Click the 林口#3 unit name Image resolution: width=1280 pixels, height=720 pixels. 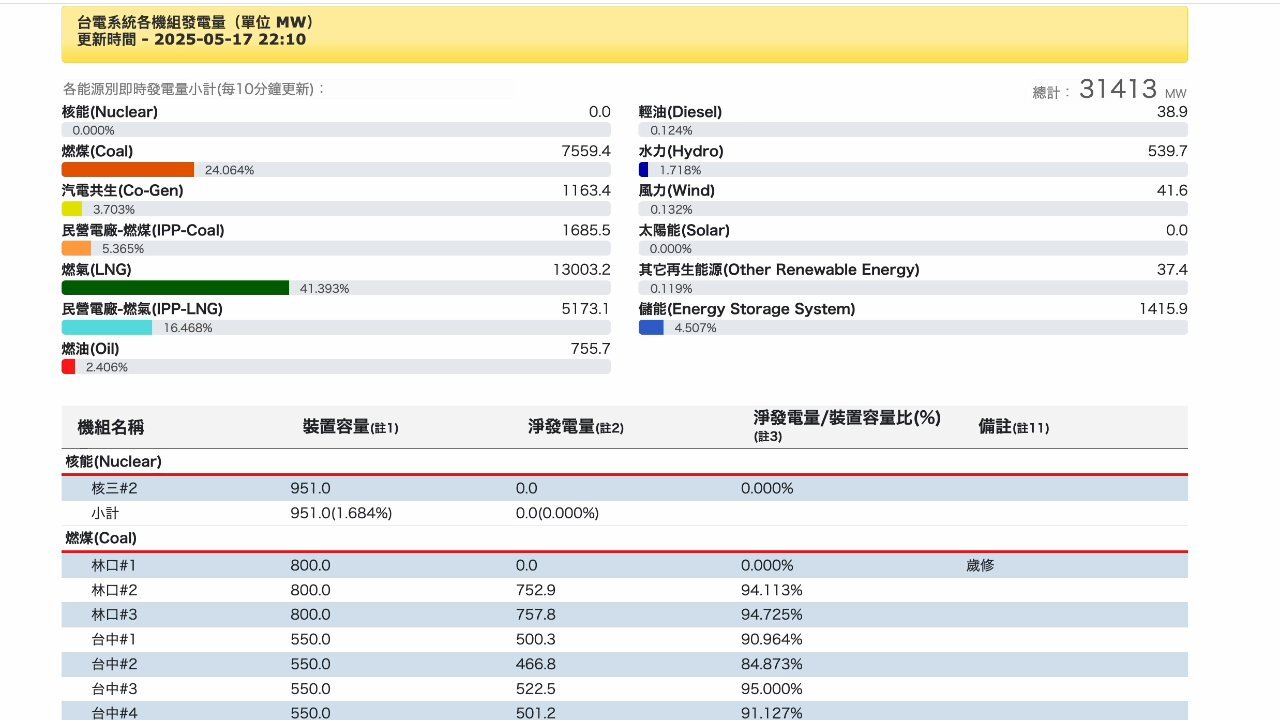[114, 614]
